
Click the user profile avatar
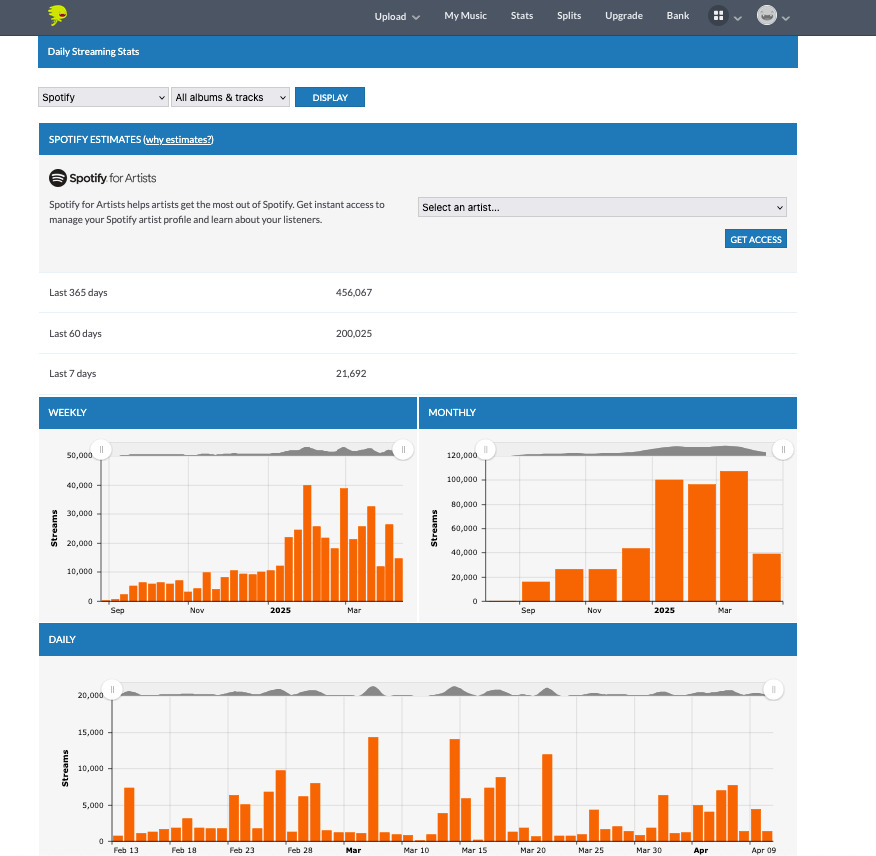(x=767, y=16)
